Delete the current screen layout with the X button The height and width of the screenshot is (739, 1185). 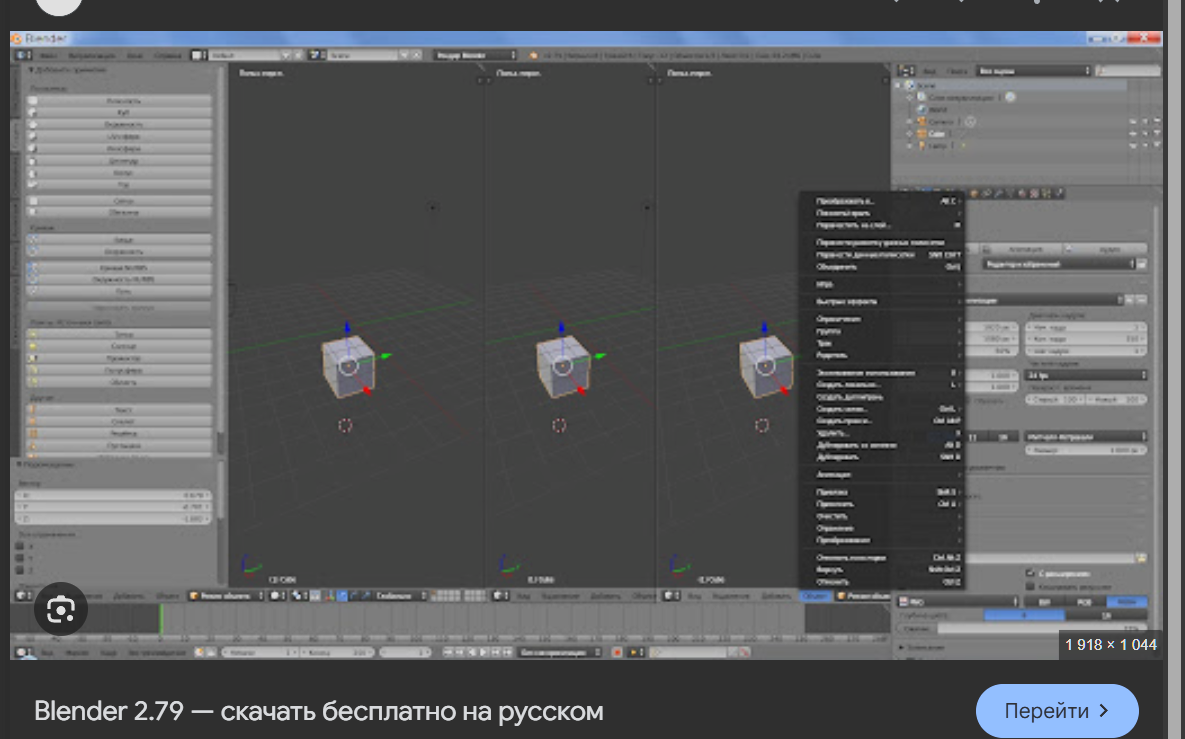(x=298, y=55)
